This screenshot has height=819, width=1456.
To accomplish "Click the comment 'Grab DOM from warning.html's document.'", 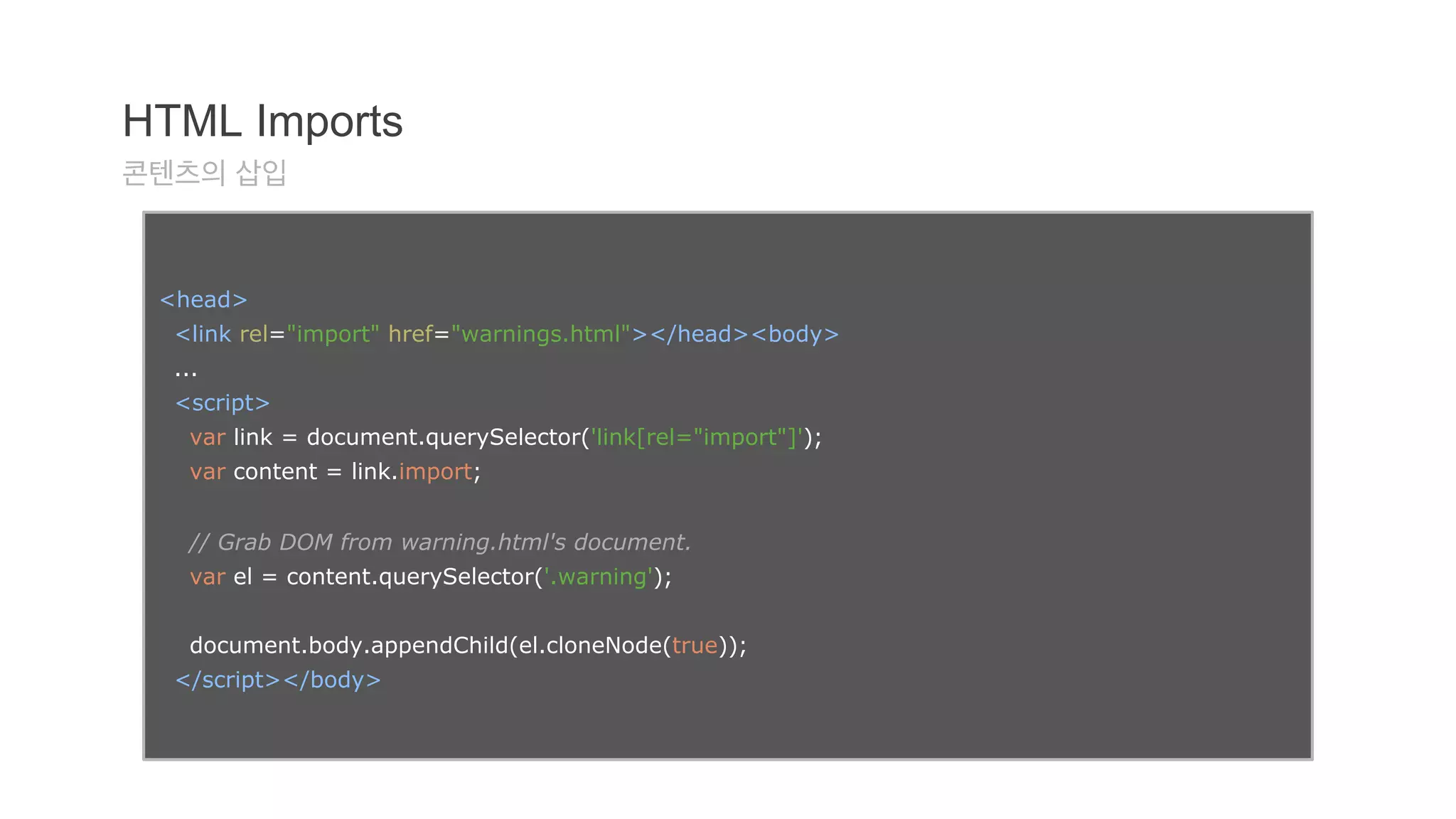I will (x=439, y=542).
